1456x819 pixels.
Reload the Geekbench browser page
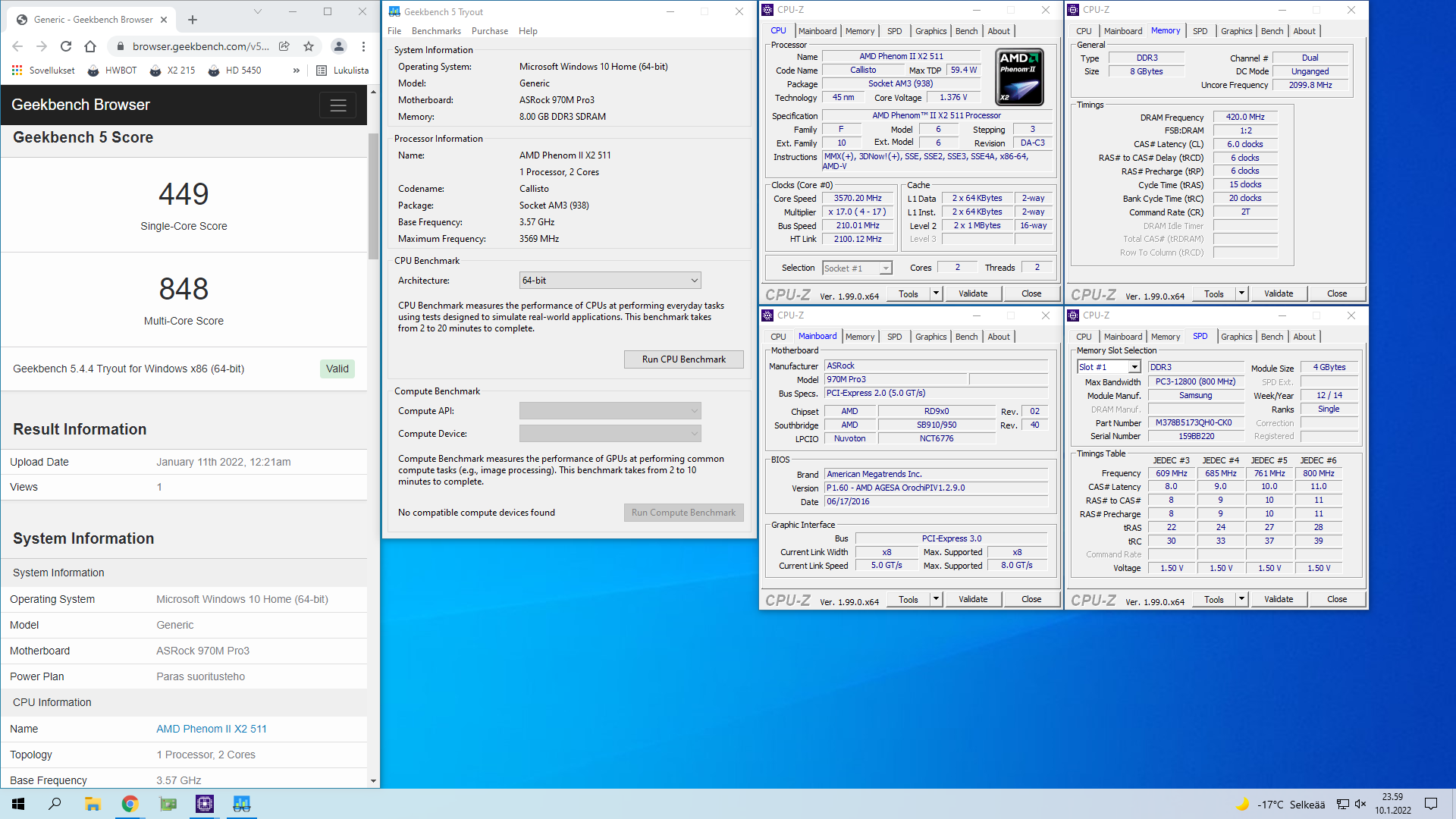coord(66,46)
